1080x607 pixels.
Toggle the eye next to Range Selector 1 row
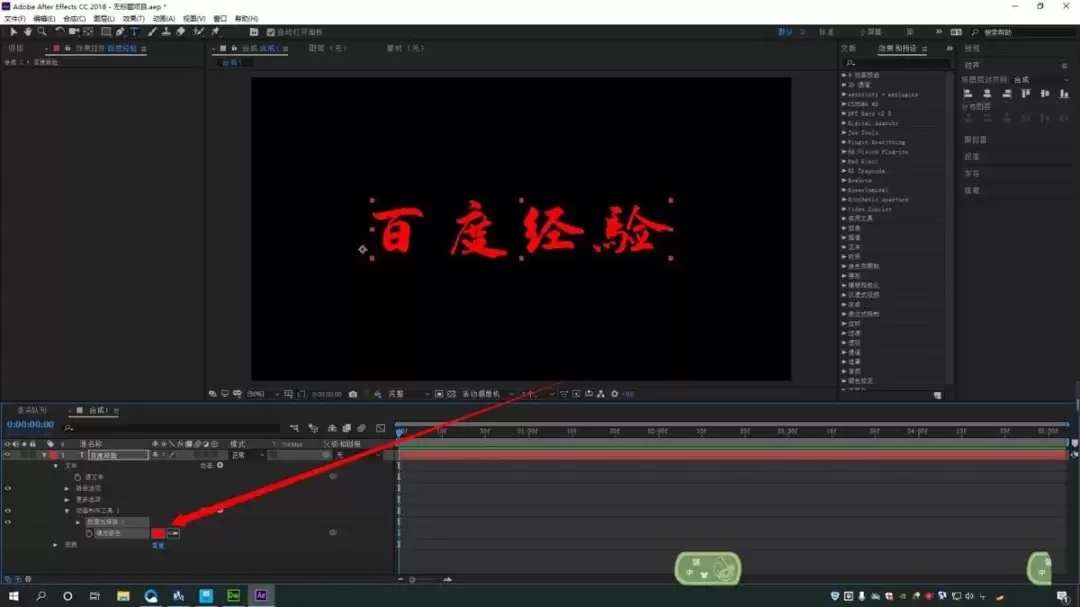(8, 522)
